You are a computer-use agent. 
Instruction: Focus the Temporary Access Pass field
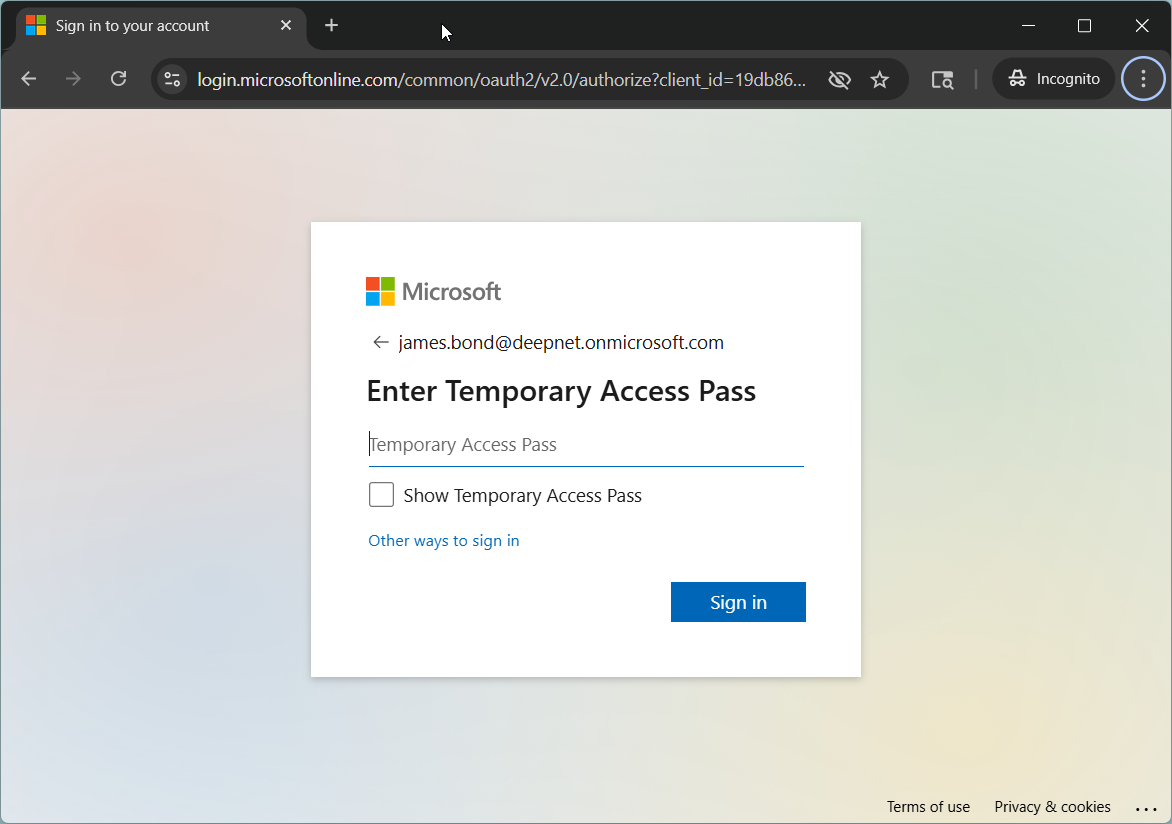(586, 445)
